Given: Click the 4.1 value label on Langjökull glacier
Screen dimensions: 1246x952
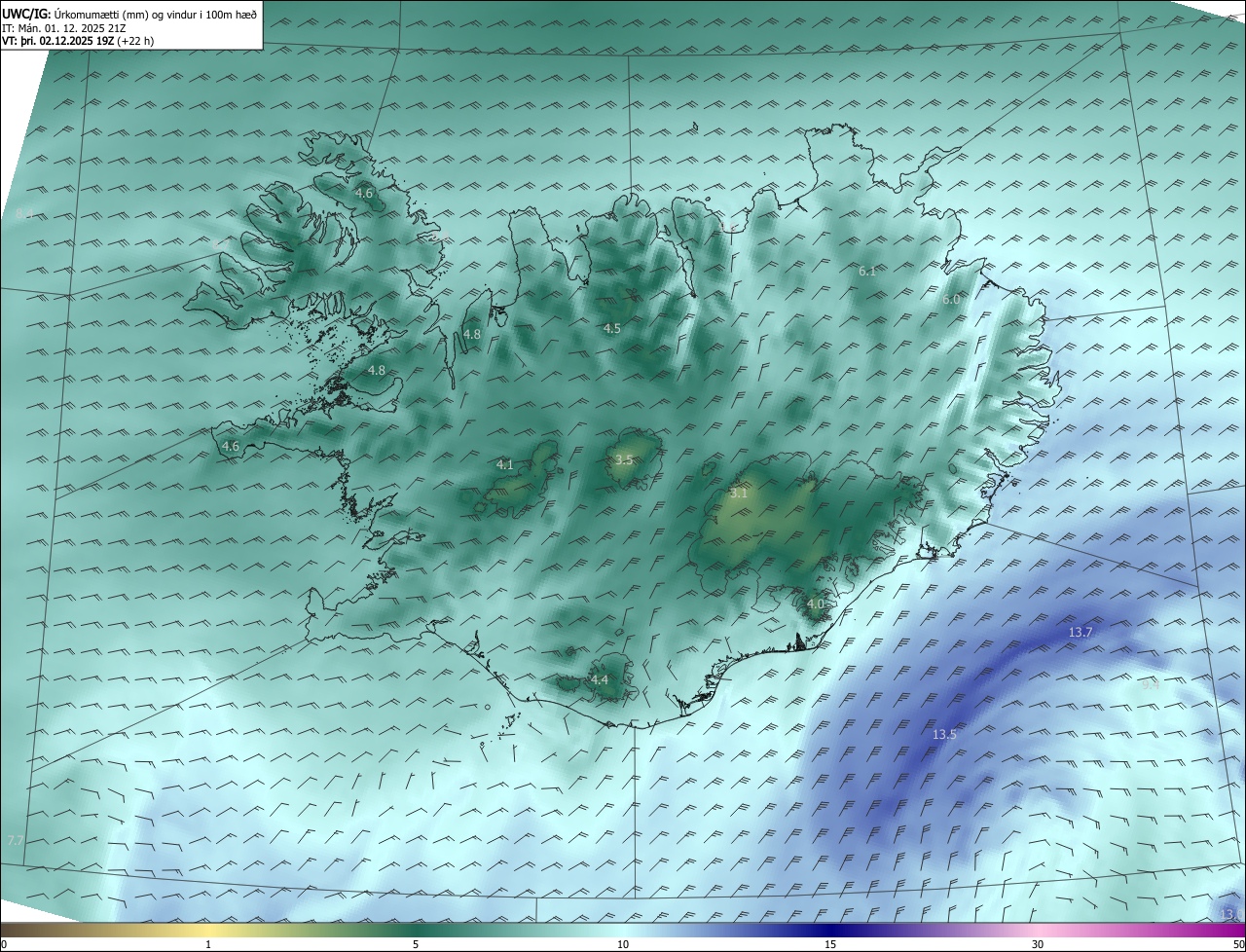Looking at the screenshot, I should [505, 465].
